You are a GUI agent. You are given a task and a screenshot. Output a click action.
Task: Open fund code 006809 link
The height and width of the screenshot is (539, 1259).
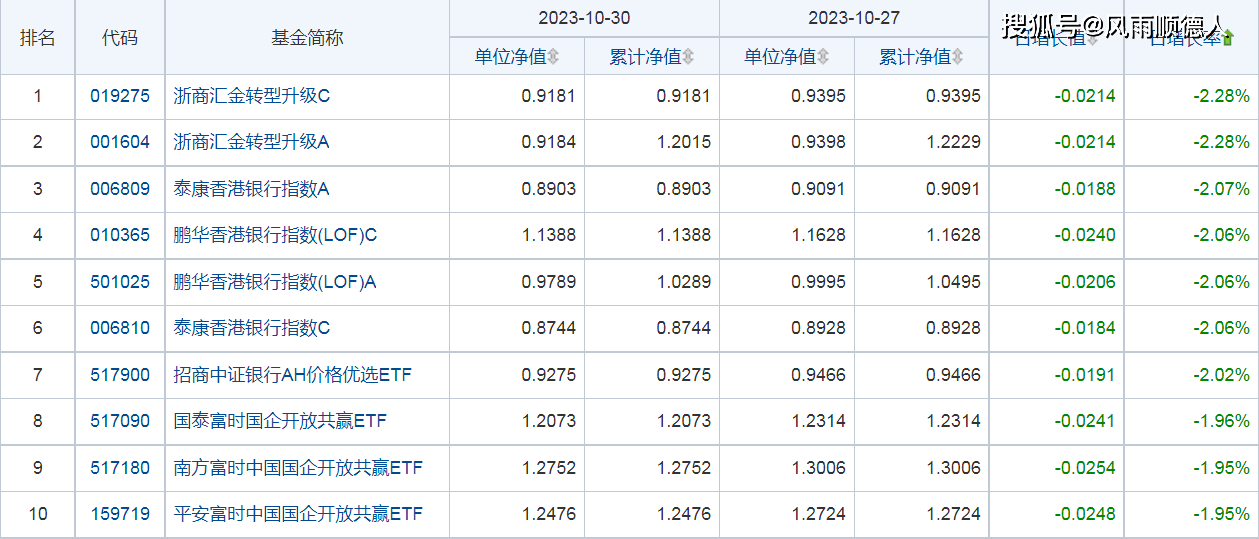(x=120, y=189)
